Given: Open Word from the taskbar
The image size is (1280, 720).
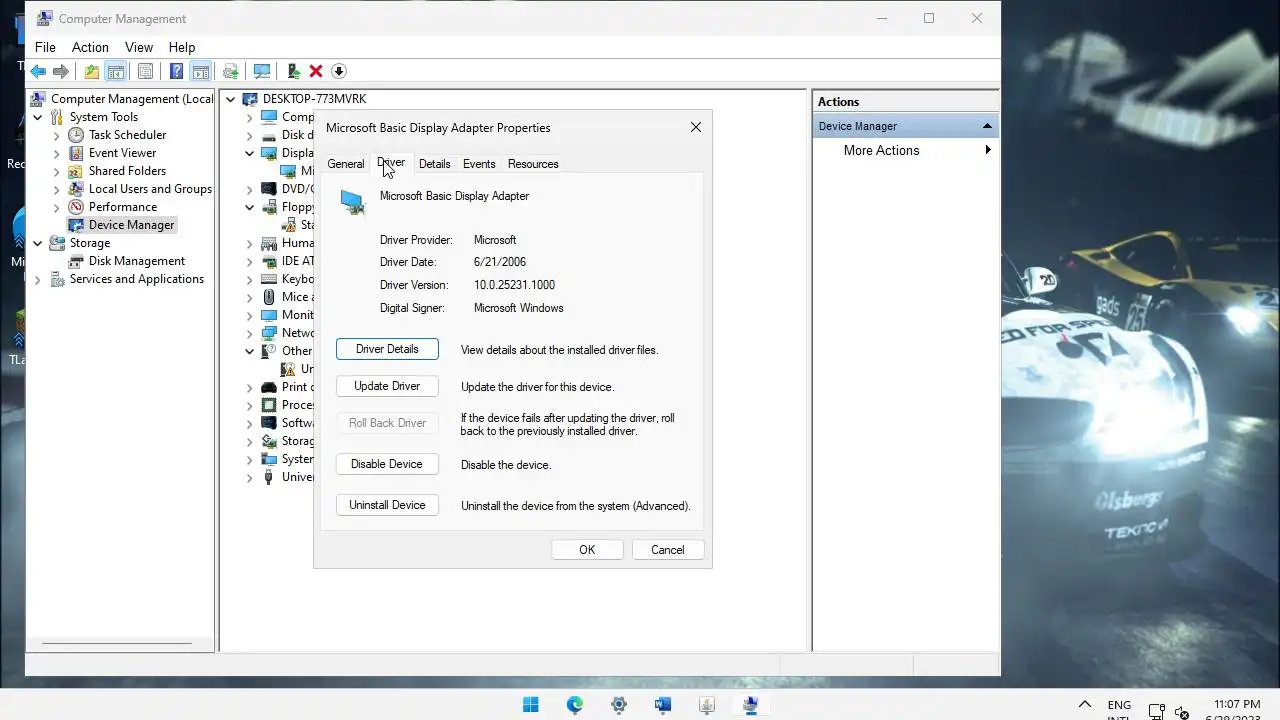Looking at the screenshot, I should point(663,705).
